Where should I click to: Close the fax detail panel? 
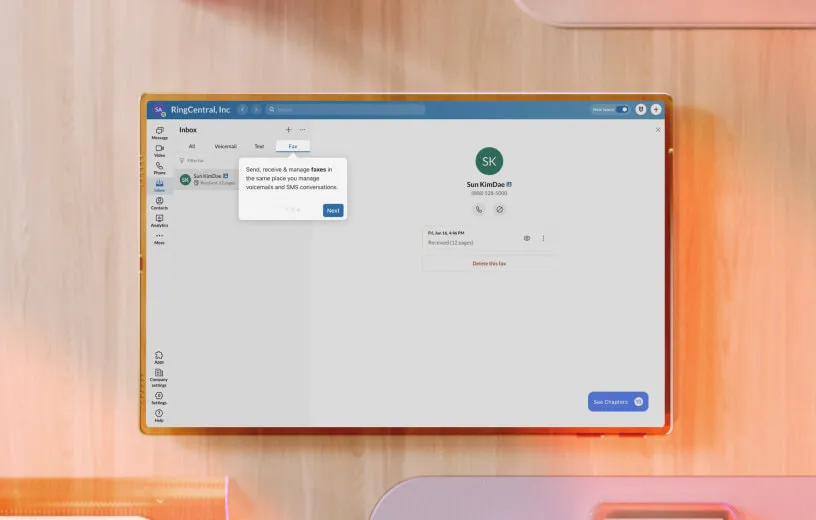[x=658, y=130]
